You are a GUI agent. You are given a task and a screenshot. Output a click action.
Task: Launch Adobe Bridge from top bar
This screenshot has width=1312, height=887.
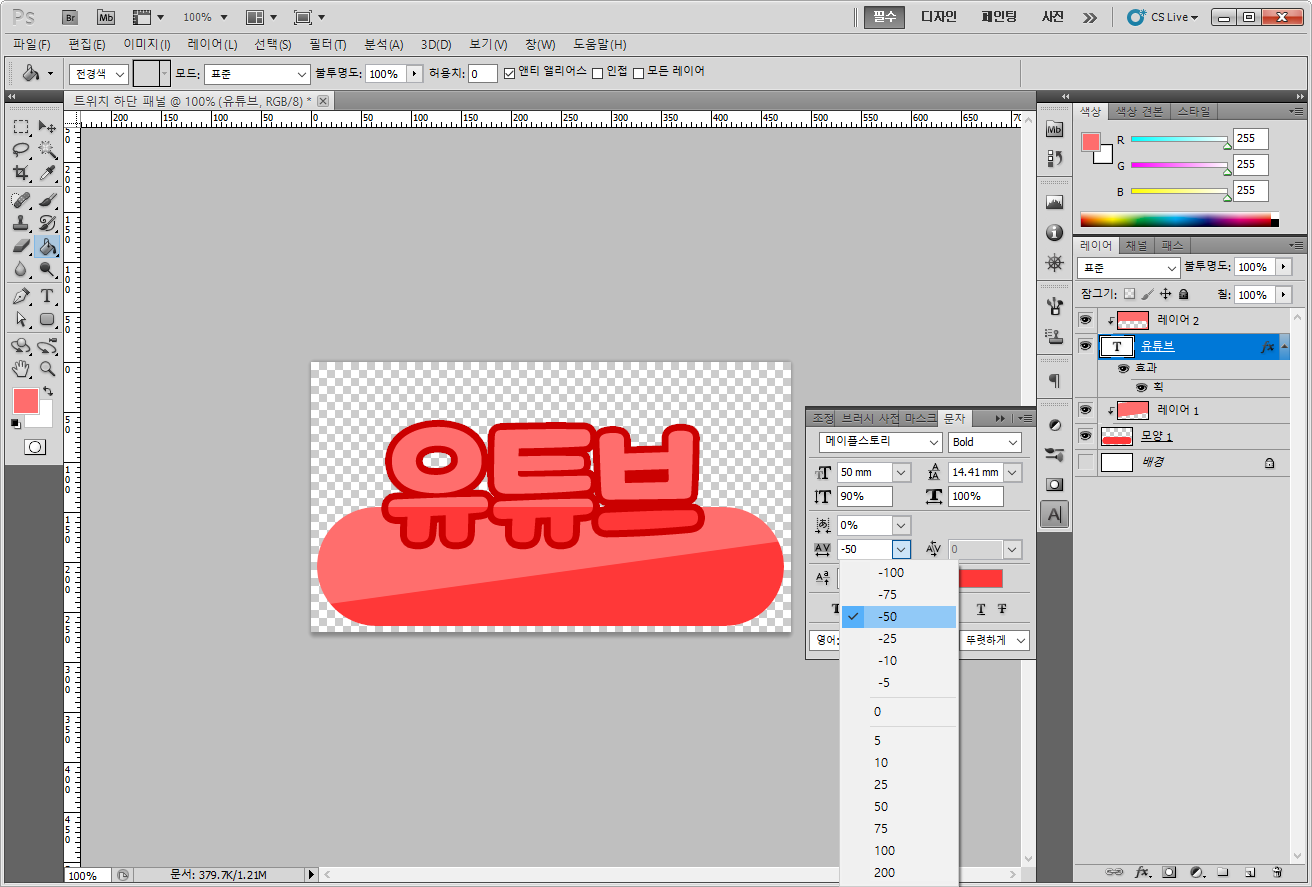(69, 17)
